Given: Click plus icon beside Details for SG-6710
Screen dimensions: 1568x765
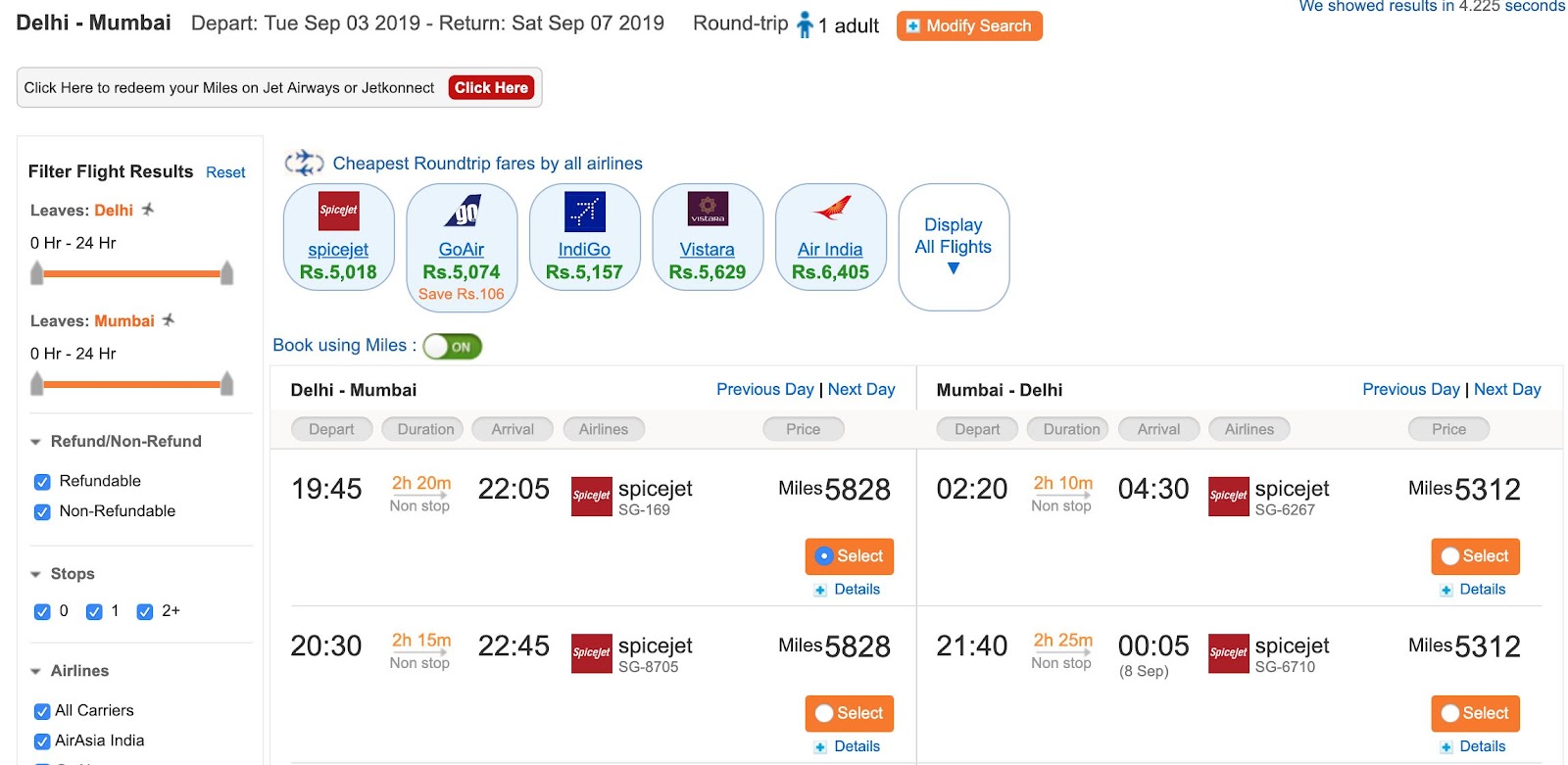Looking at the screenshot, I should [x=1445, y=747].
